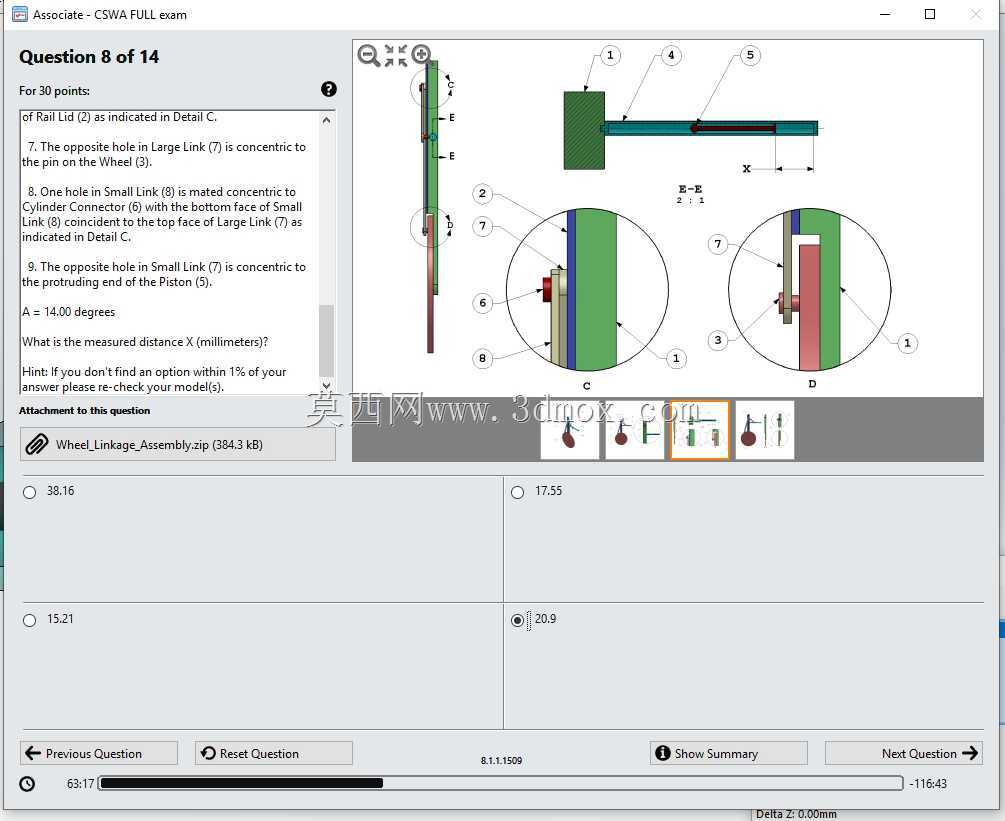1005x821 pixels.
Task: Click balloon 8 in Detail C
Action: click(x=483, y=358)
